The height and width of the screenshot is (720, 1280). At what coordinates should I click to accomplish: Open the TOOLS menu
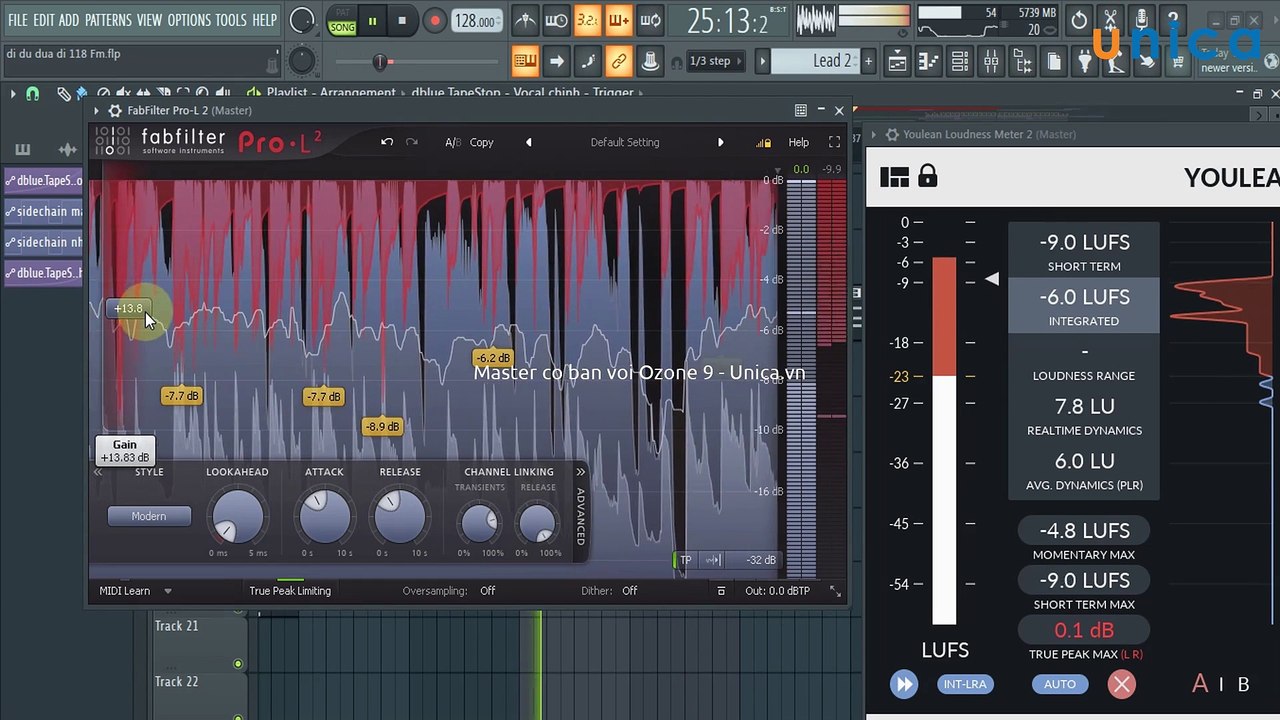point(231,20)
